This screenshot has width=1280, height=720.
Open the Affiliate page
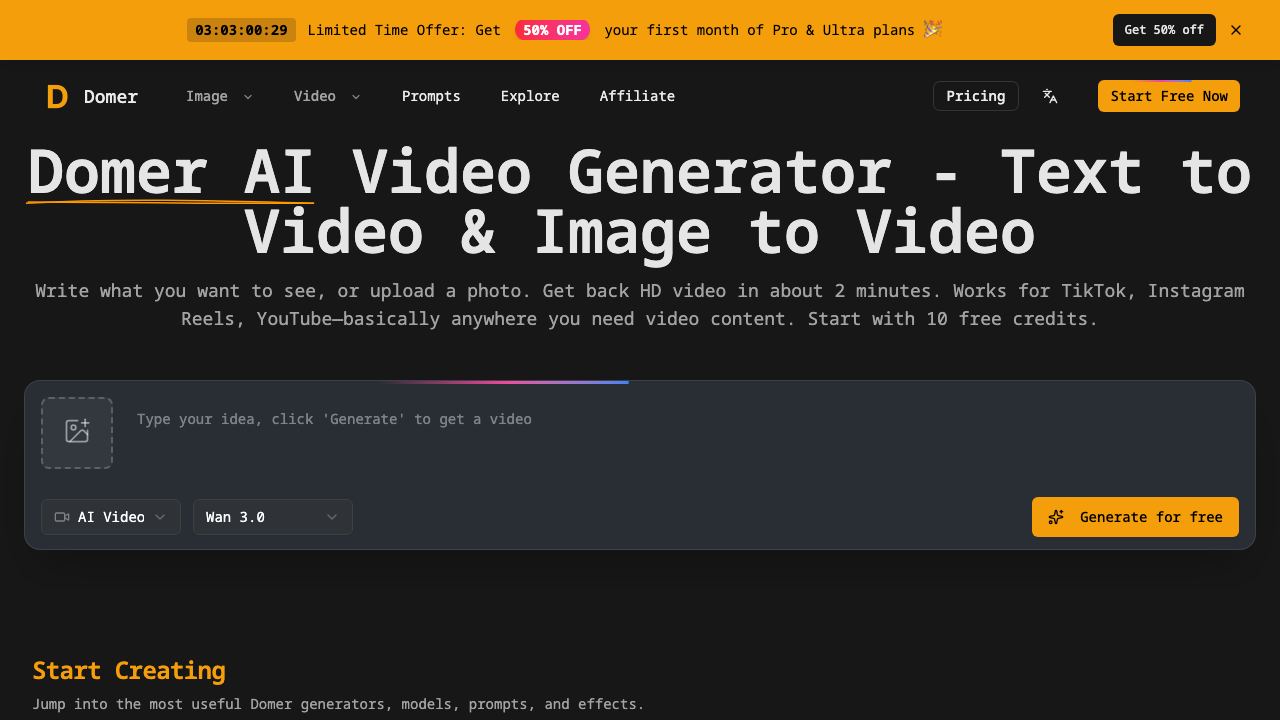pos(637,96)
